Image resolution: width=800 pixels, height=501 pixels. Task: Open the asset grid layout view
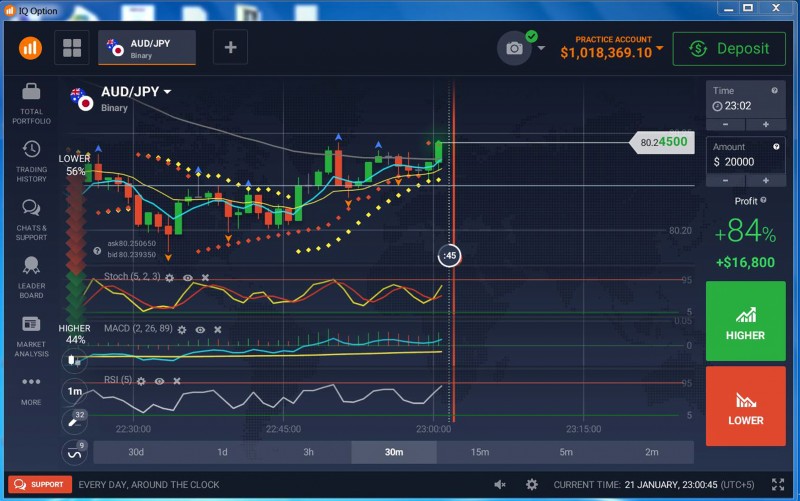[72, 47]
